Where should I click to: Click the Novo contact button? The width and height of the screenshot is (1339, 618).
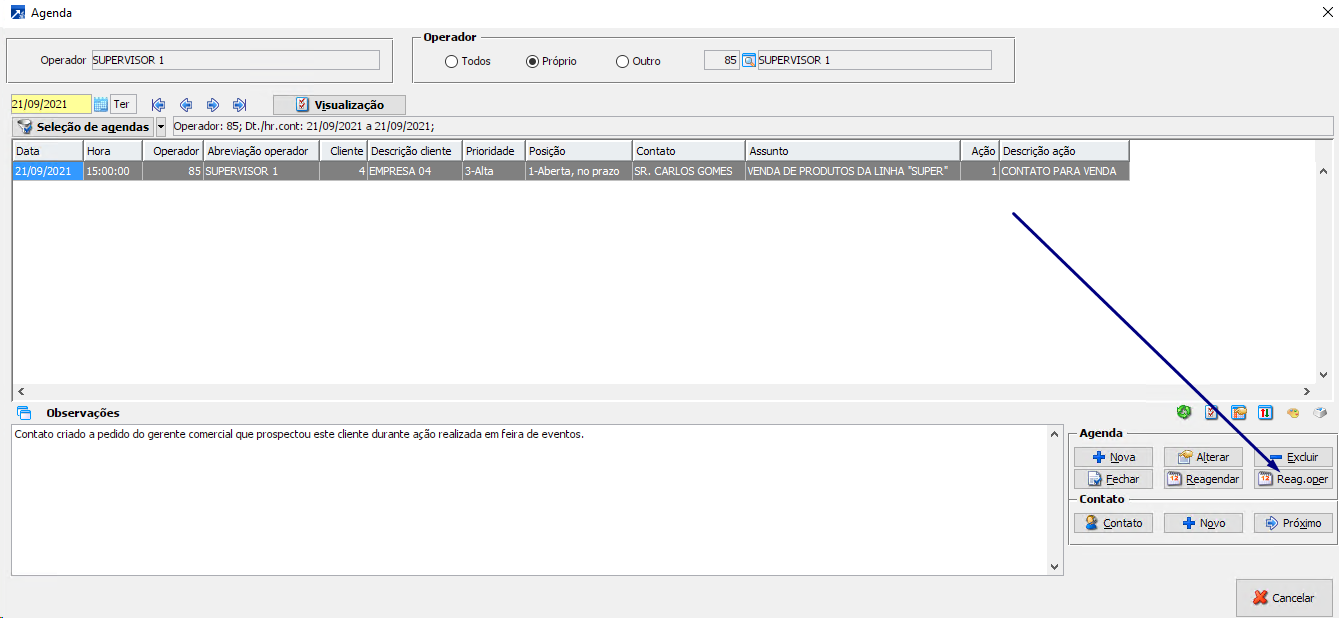[1203, 523]
